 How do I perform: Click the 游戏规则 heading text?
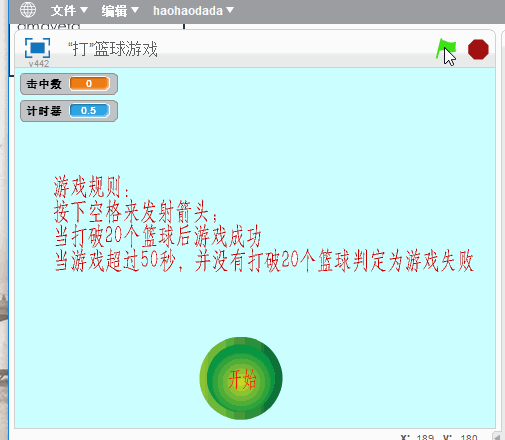point(91,187)
